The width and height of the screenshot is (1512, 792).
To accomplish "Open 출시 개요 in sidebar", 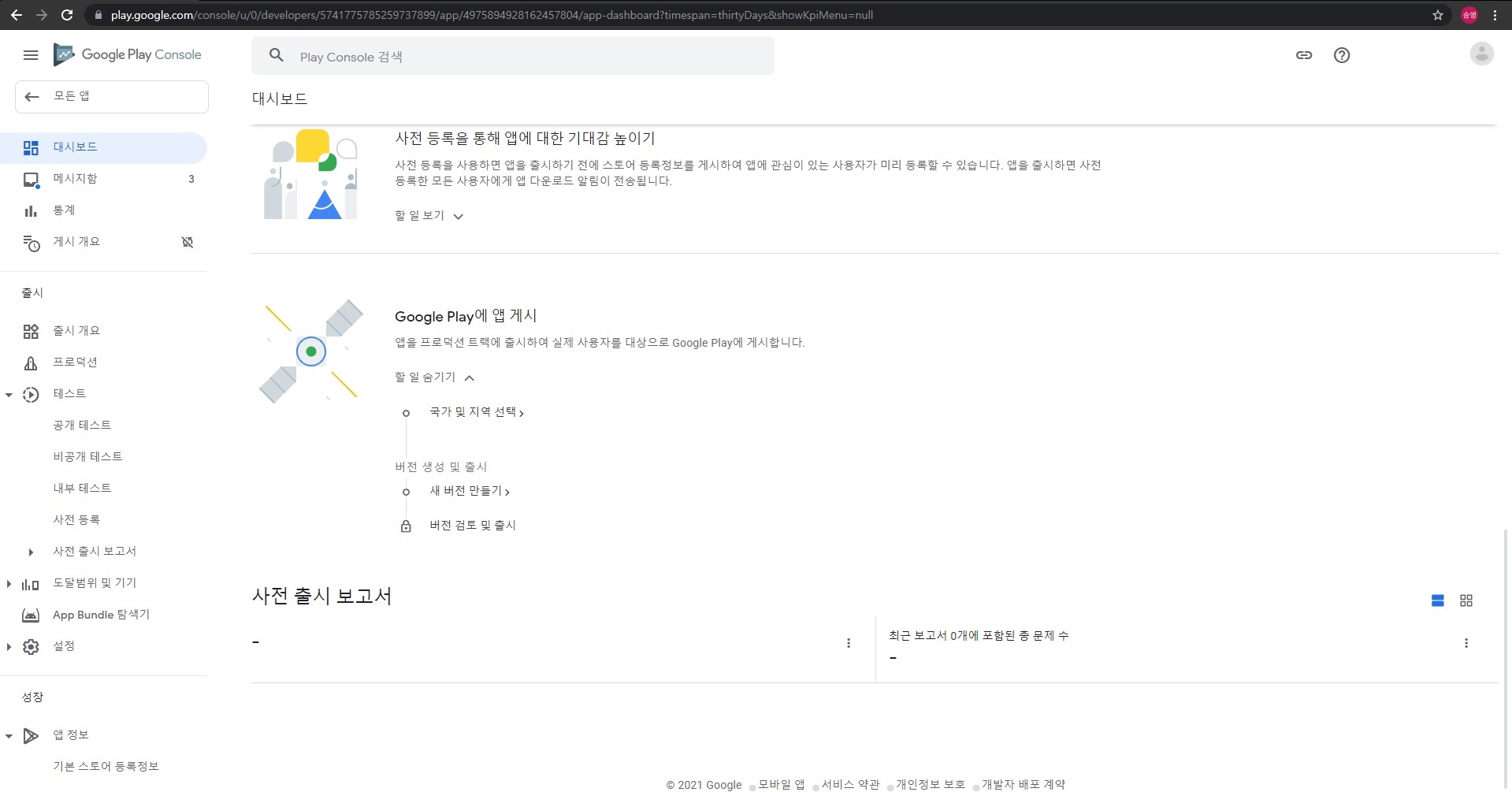I will click(103, 332).
